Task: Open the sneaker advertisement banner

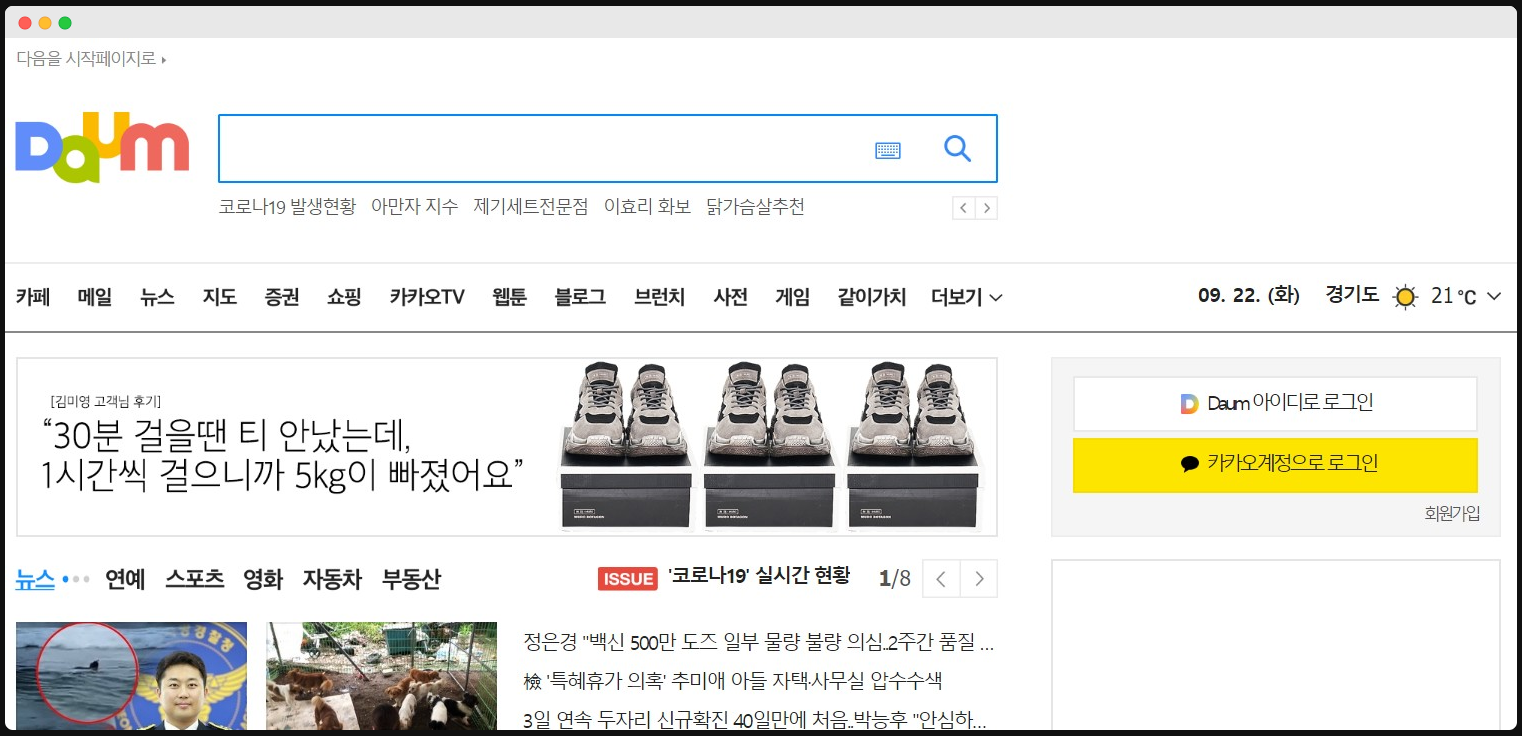Action: pyautogui.click(x=506, y=447)
